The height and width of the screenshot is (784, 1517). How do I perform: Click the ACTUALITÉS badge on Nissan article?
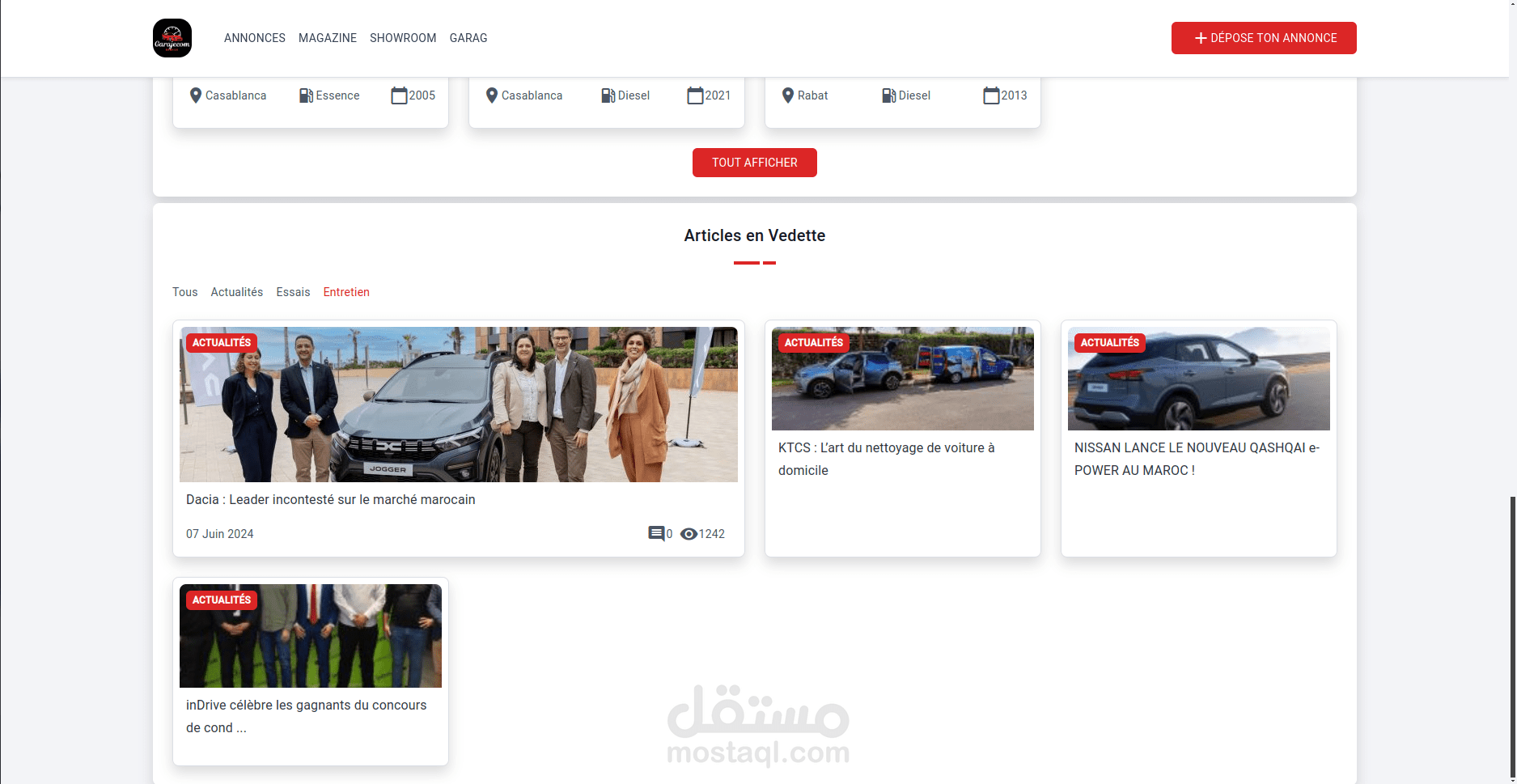point(1110,343)
